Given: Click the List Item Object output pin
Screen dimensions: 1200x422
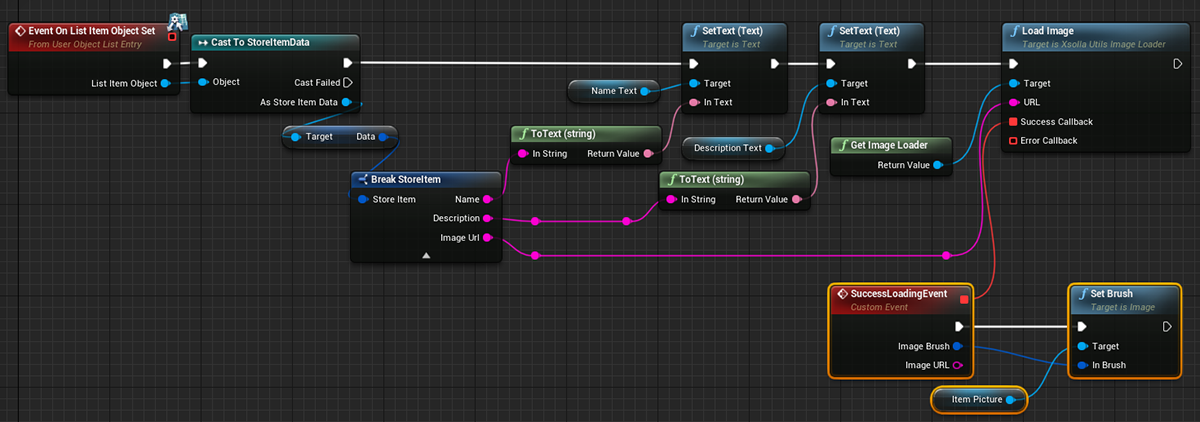Looking at the screenshot, I should point(166,83).
